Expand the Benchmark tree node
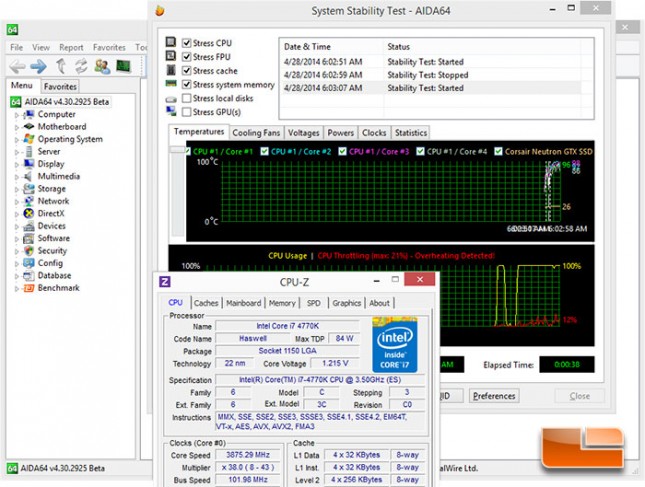The height and width of the screenshot is (487, 645). [x=16, y=289]
